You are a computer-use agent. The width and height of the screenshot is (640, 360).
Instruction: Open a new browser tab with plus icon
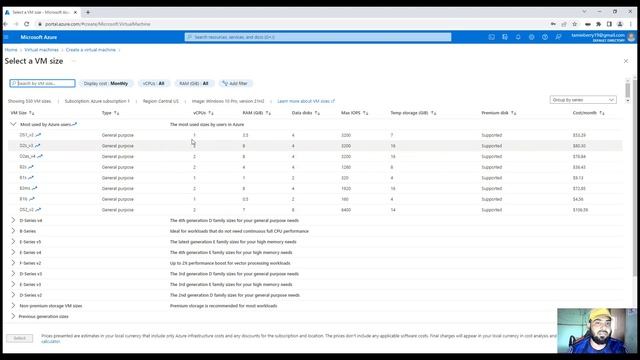88,12
